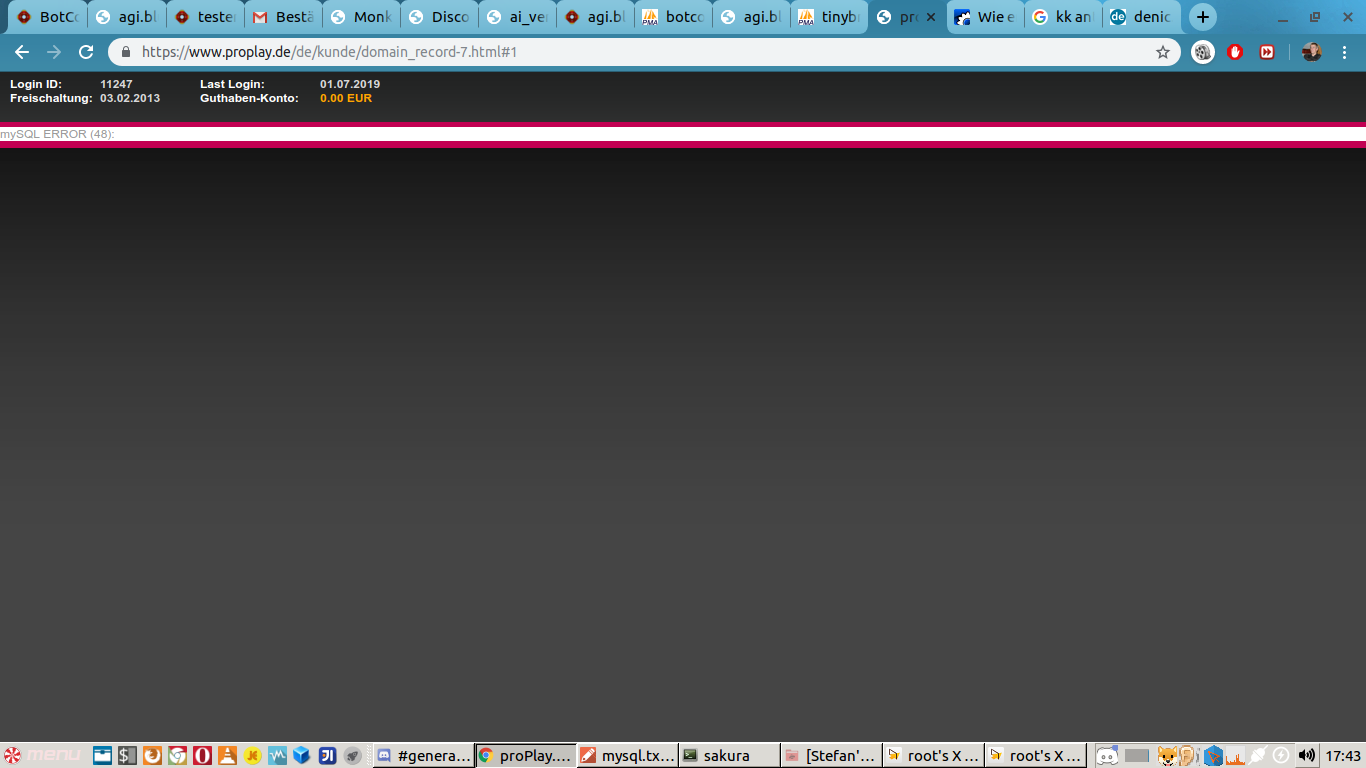This screenshot has width=1366, height=768.
Task: Open the Chrome profile avatar
Action: pos(1311,52)
